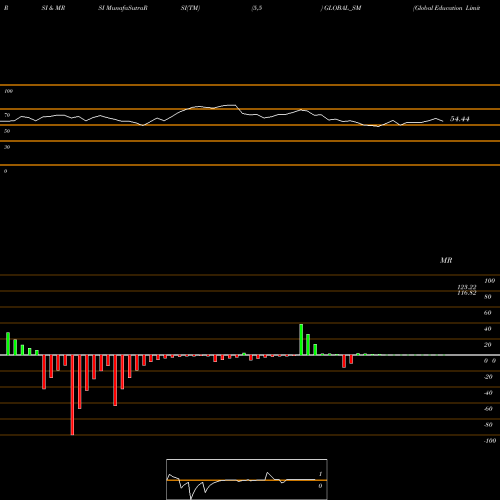Click the 54.44 RSI value label

tap(460, 119)
